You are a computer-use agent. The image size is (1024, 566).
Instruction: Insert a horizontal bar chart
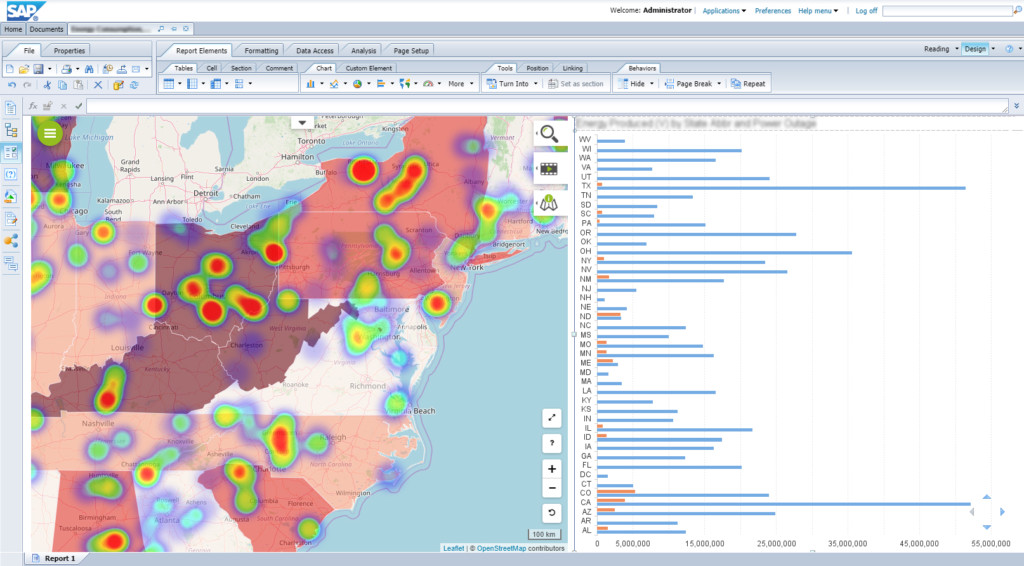(381, 84)
